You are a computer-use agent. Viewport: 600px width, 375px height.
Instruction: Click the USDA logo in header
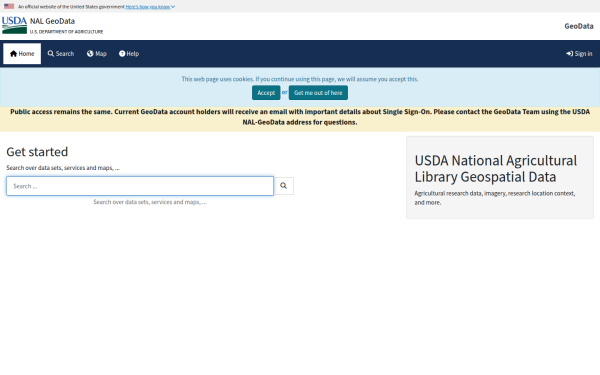(x=14, y=25)
